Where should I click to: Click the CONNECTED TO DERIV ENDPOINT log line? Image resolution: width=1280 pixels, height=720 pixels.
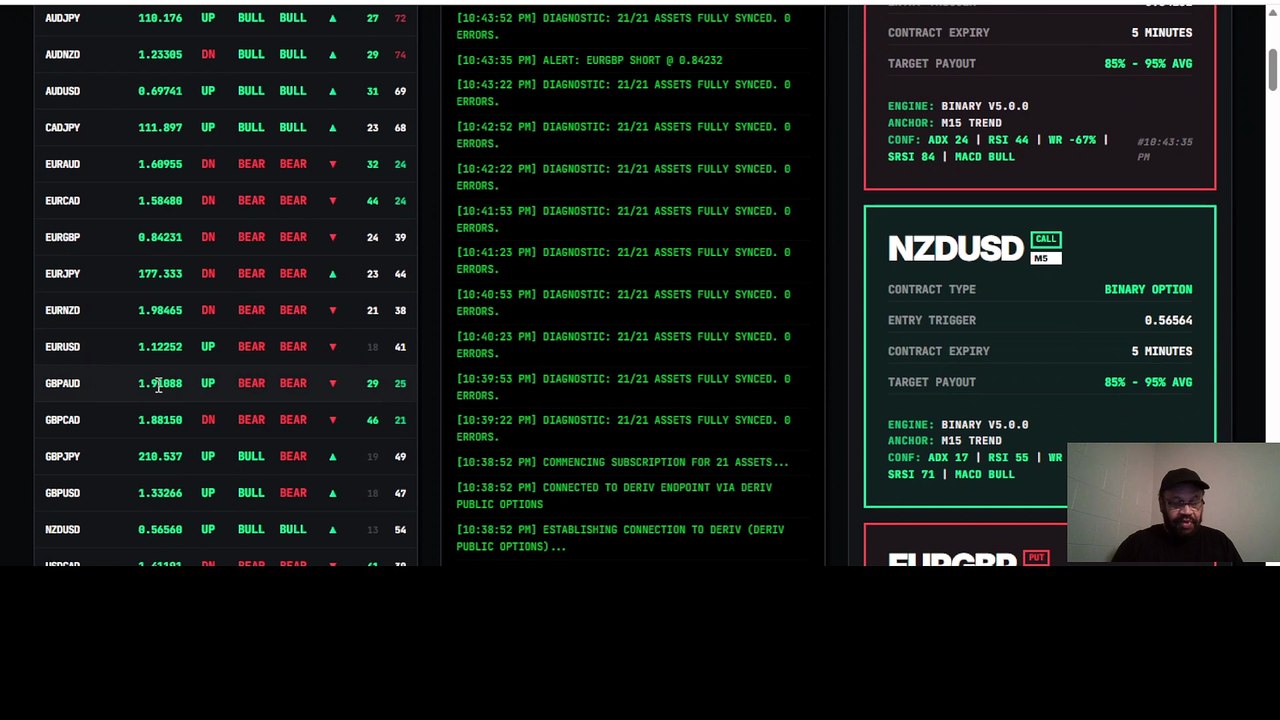coord(614,496)
